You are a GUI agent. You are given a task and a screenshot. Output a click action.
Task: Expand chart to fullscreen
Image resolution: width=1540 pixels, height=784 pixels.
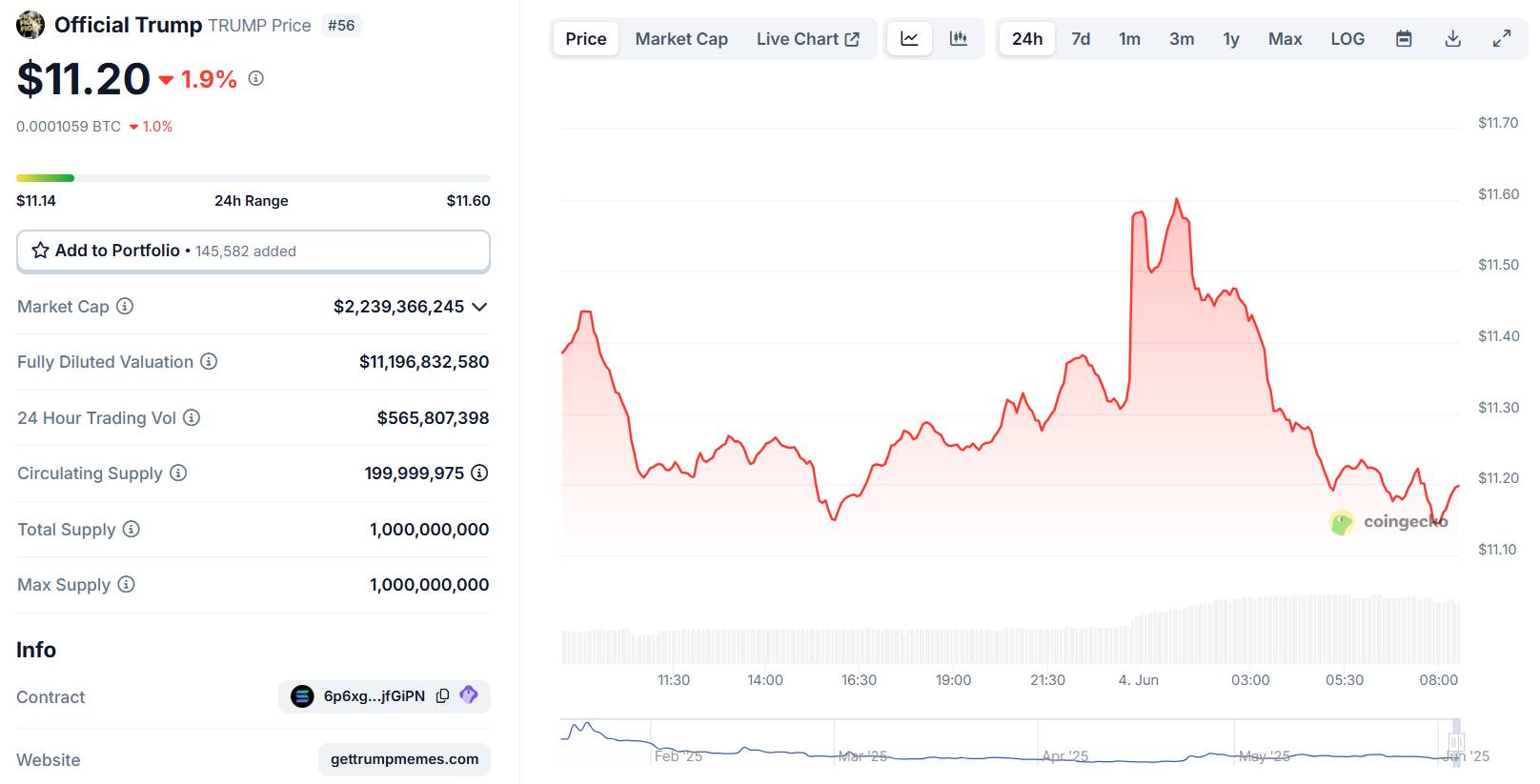(1502, 39)
